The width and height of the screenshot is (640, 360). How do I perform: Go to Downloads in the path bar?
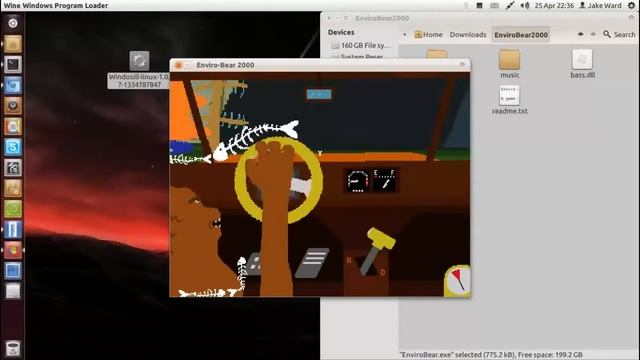(x=468, y=35)
